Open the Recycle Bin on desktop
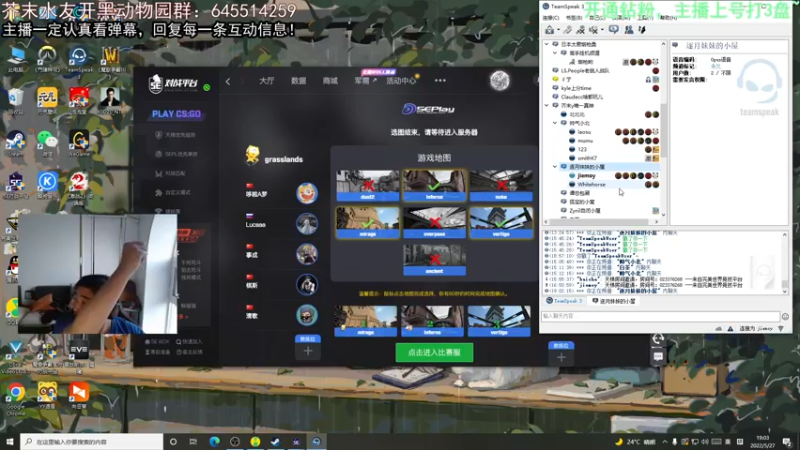This screenshot has width=800, height=450. point(15,101)
